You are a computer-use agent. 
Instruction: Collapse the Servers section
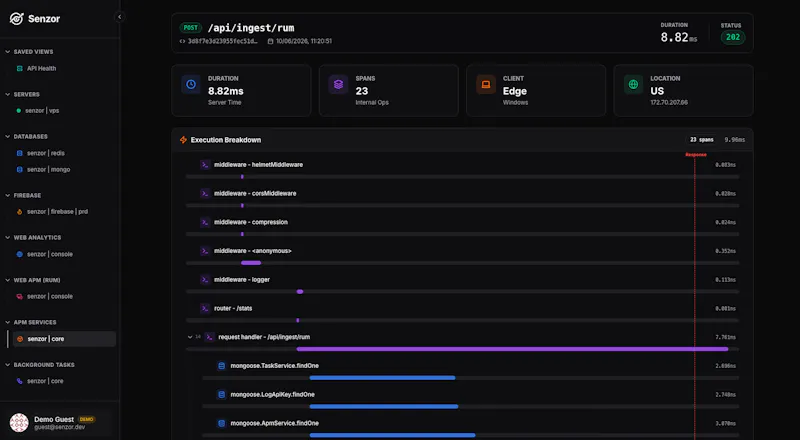point(8,94)
